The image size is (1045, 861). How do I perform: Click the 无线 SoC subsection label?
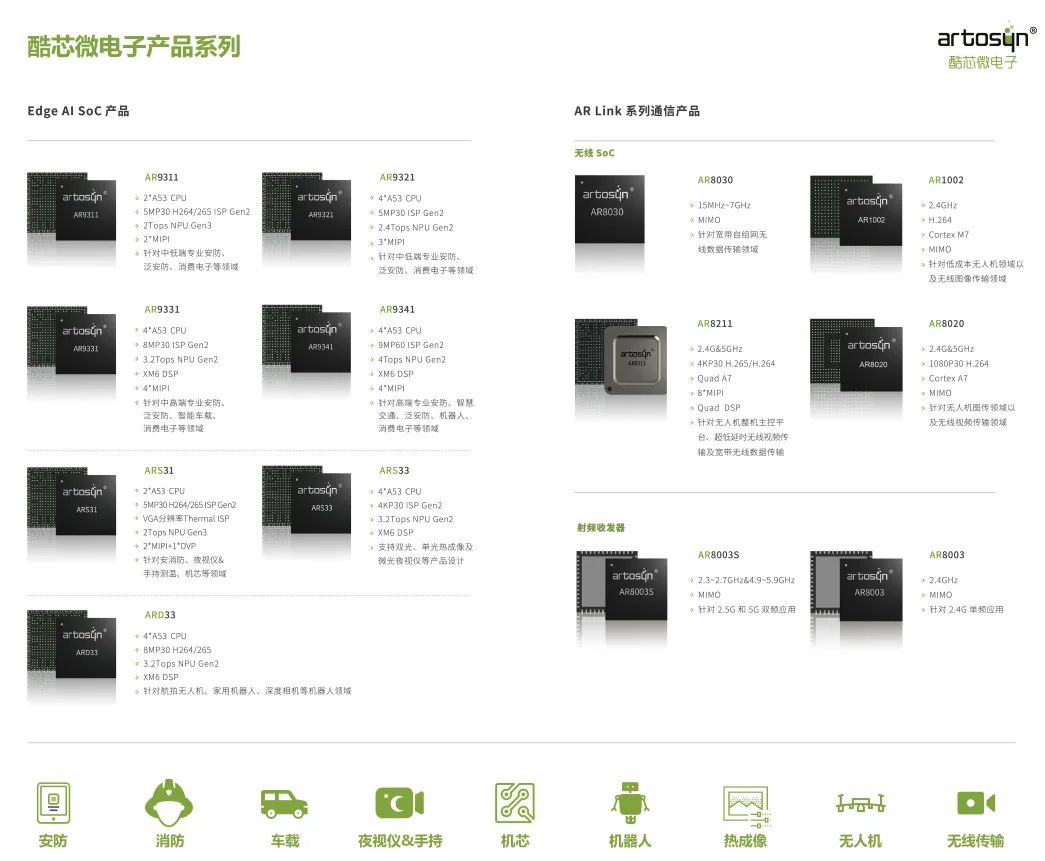(594, 153)
